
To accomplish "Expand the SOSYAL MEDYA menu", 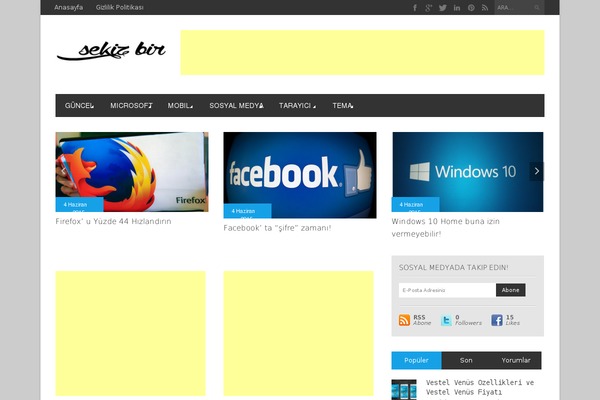I will [236, 106].
